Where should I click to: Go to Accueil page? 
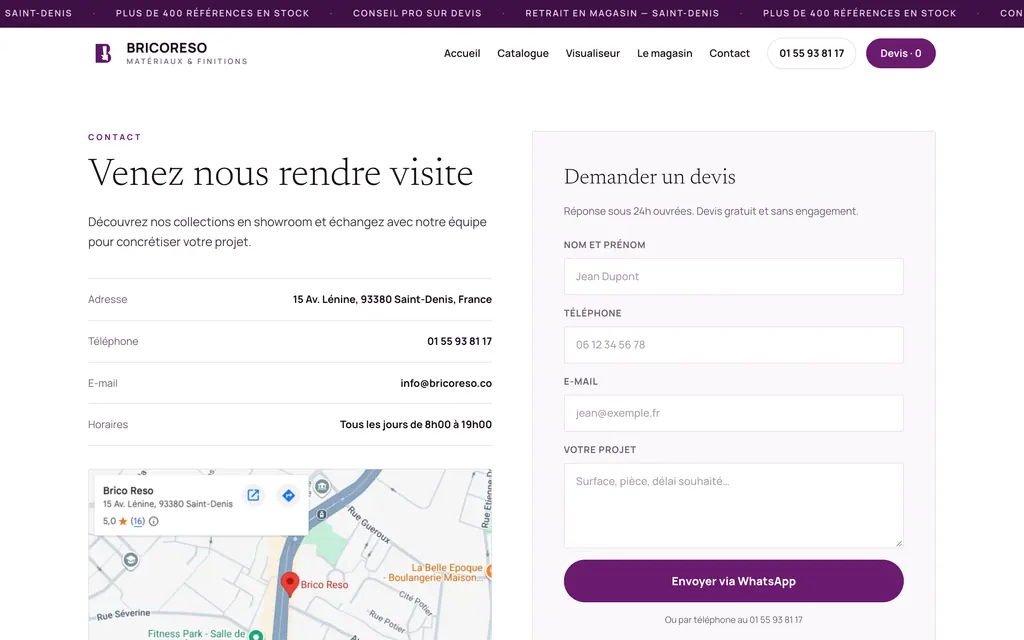pyautogui.click(x=462, y=54)
